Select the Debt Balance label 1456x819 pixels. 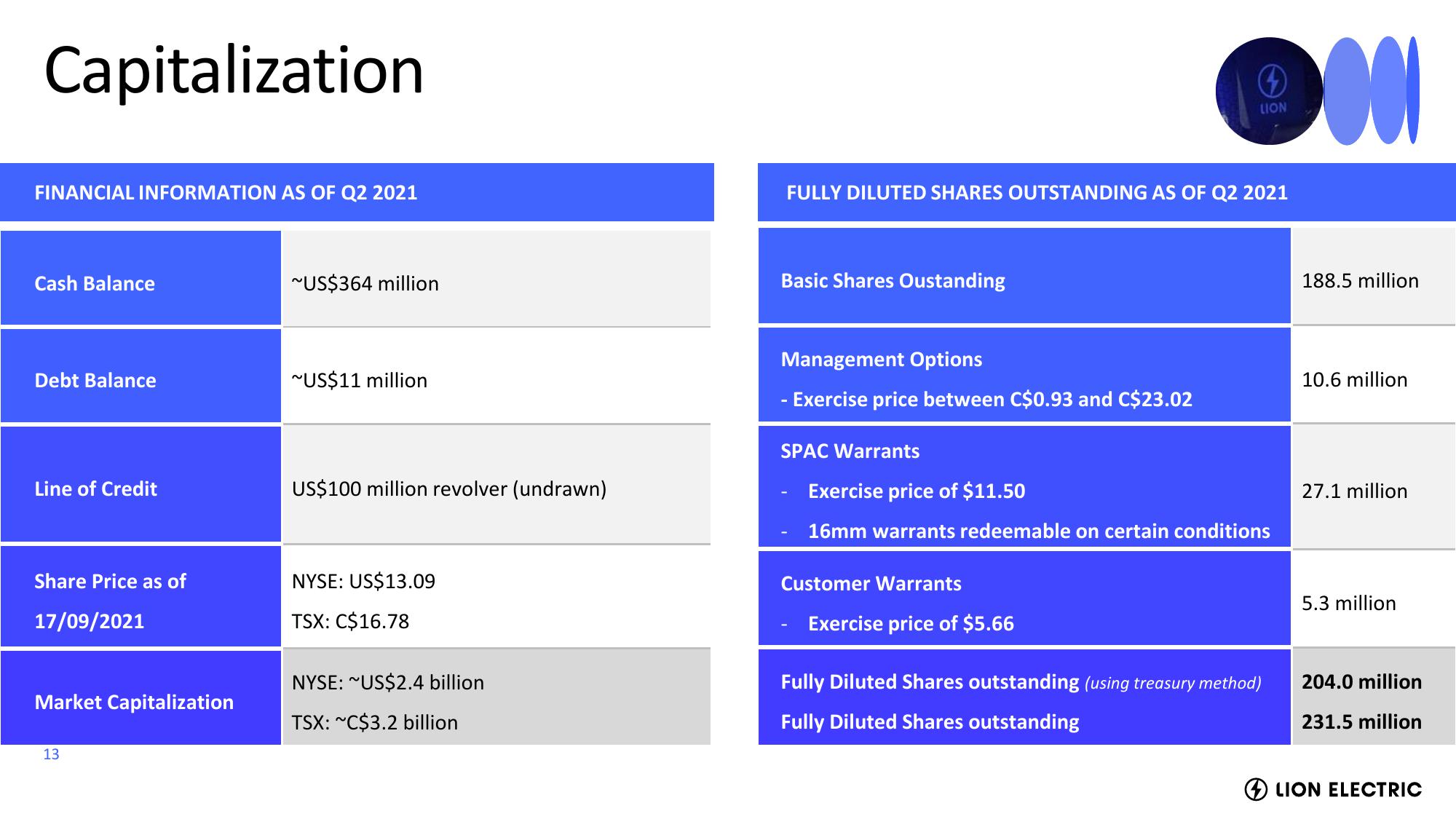95,380
